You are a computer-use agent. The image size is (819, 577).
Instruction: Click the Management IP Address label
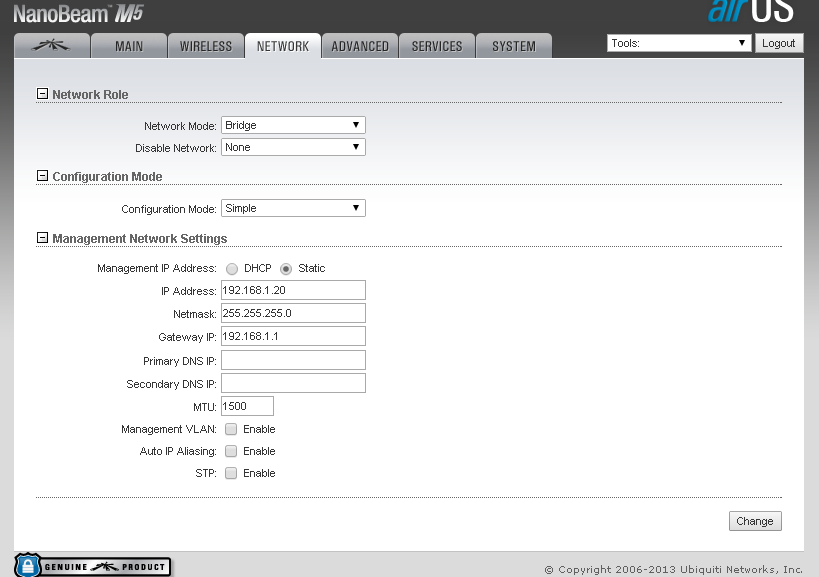(157, 268)
